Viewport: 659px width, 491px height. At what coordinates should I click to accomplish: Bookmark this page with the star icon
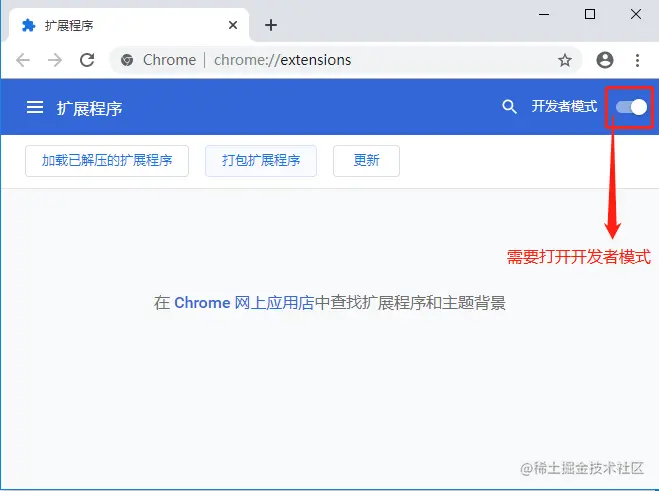point(564,61)
